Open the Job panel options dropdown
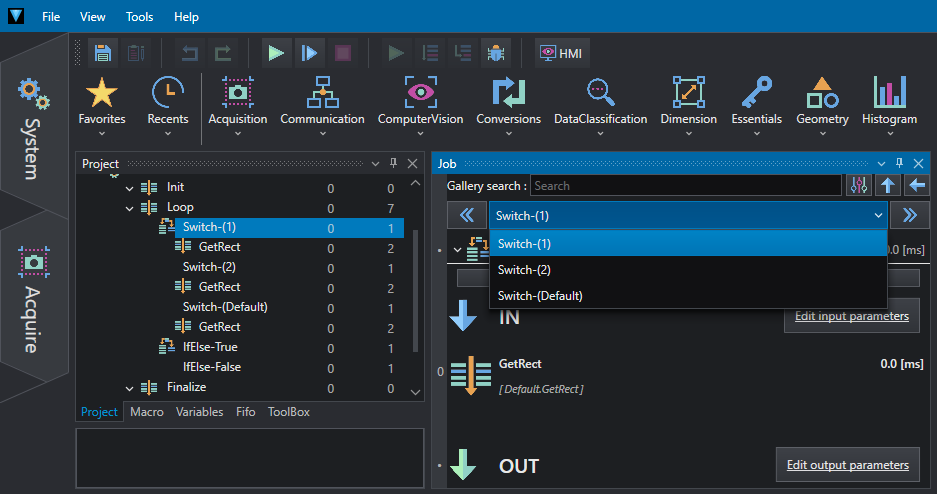The width and height of the screenshot is (937, 494). point(881,164)
